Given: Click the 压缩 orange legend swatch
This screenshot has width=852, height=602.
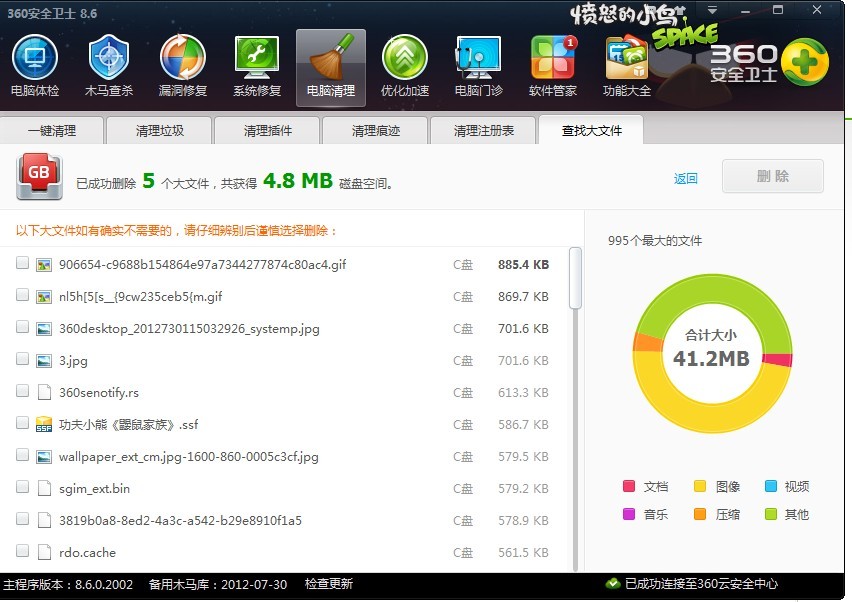Looking at the screenshot, I should 700,514.
